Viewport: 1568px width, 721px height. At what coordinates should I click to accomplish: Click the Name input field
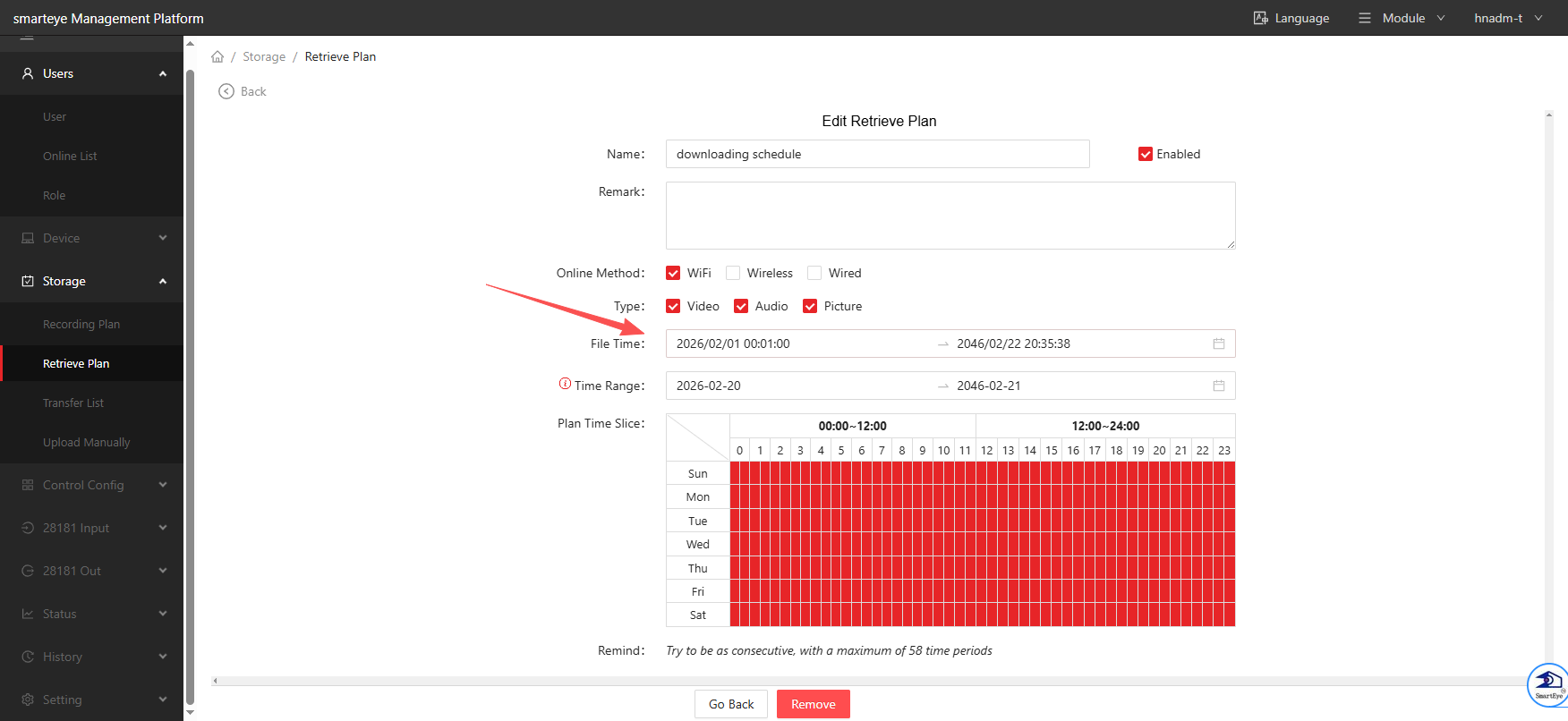[x=877, y=154]
